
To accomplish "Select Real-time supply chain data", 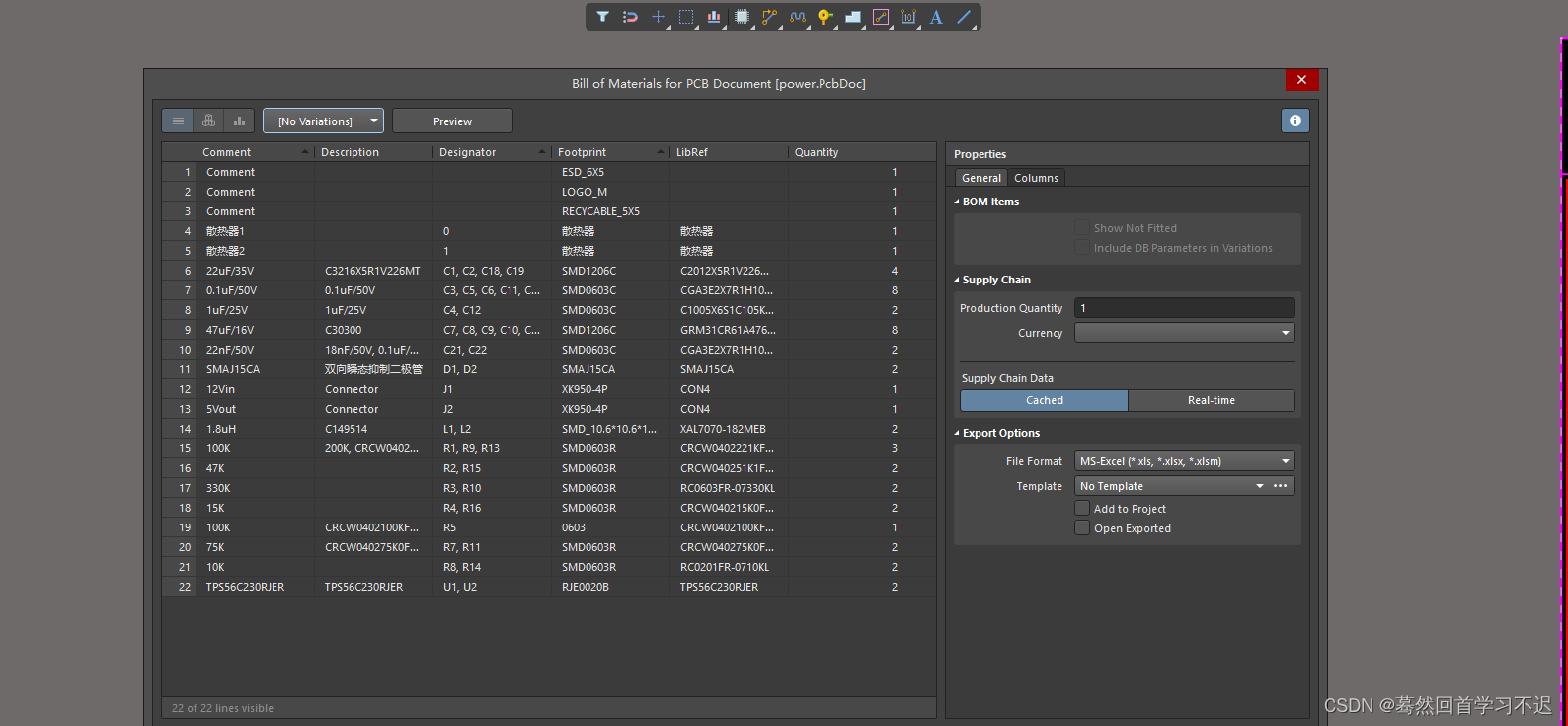I will 1211,400.
